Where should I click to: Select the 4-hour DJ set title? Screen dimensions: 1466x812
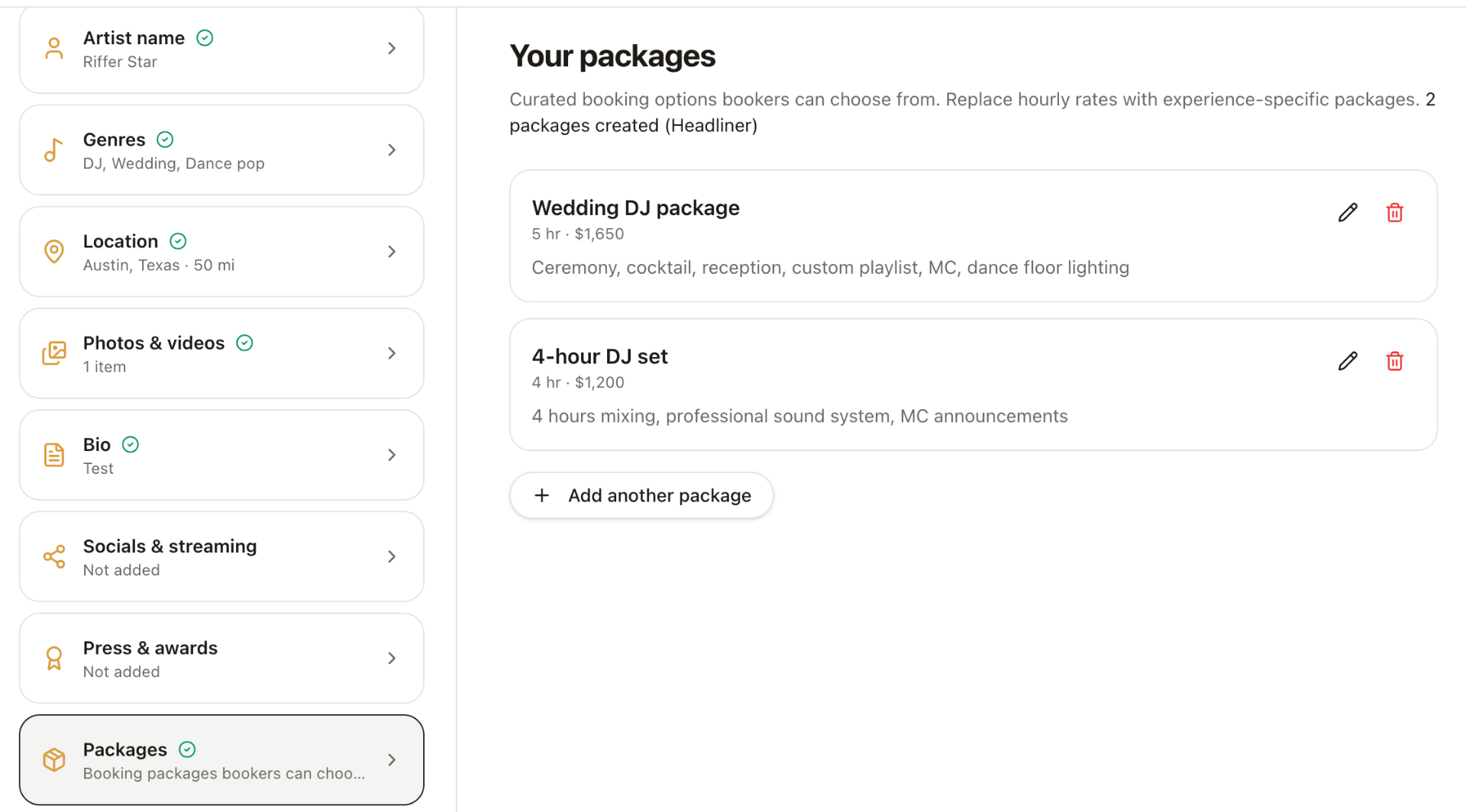click(x=599, y=356)
